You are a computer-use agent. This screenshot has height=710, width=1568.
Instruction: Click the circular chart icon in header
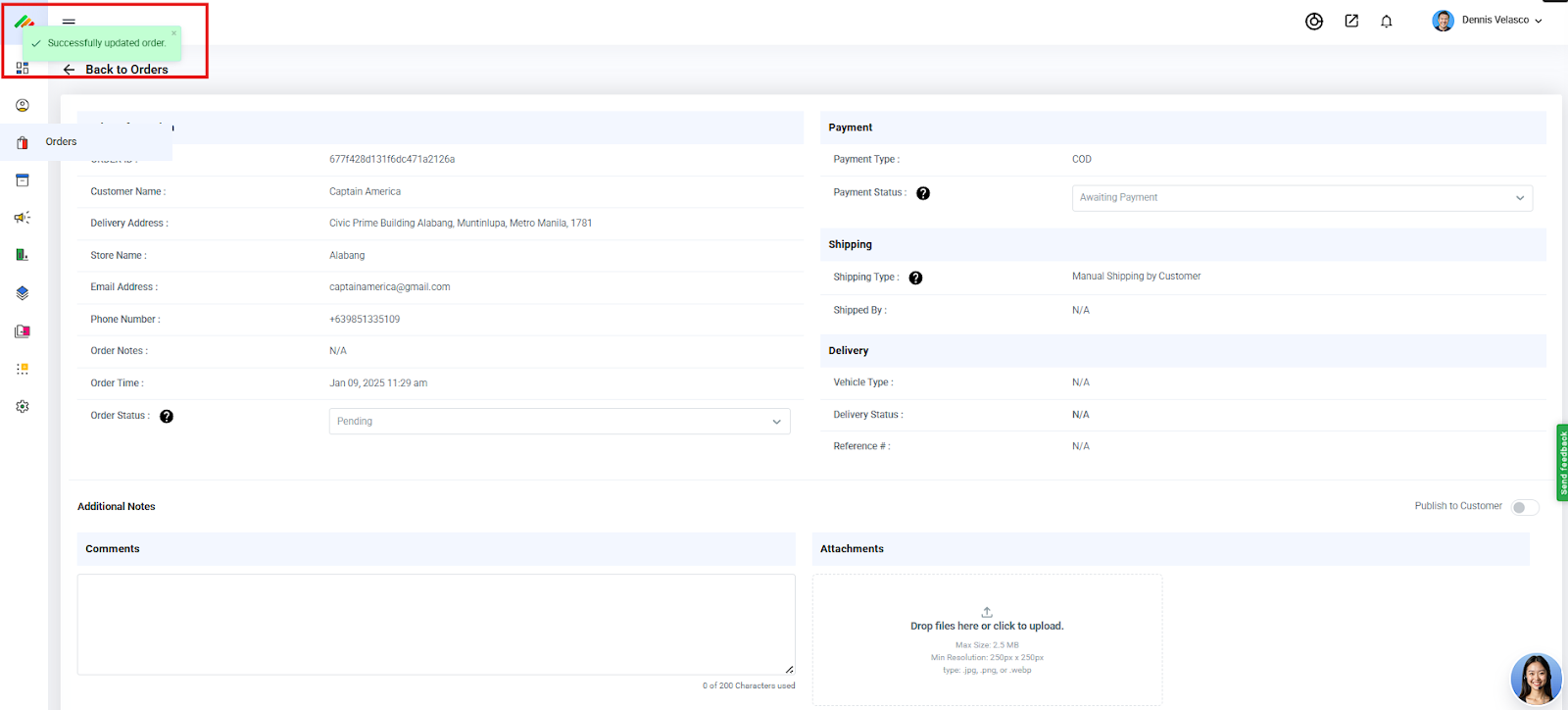coord(1314,22)
